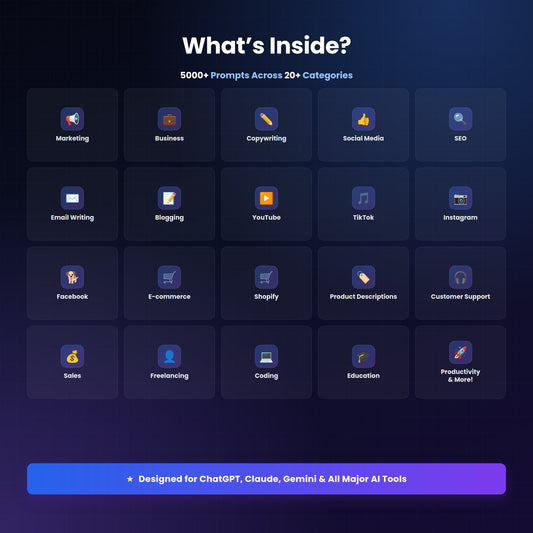Click the Sales money bag icon
Image resolution: width=533 pixels, height=533 pixels.
coord(72,357)
